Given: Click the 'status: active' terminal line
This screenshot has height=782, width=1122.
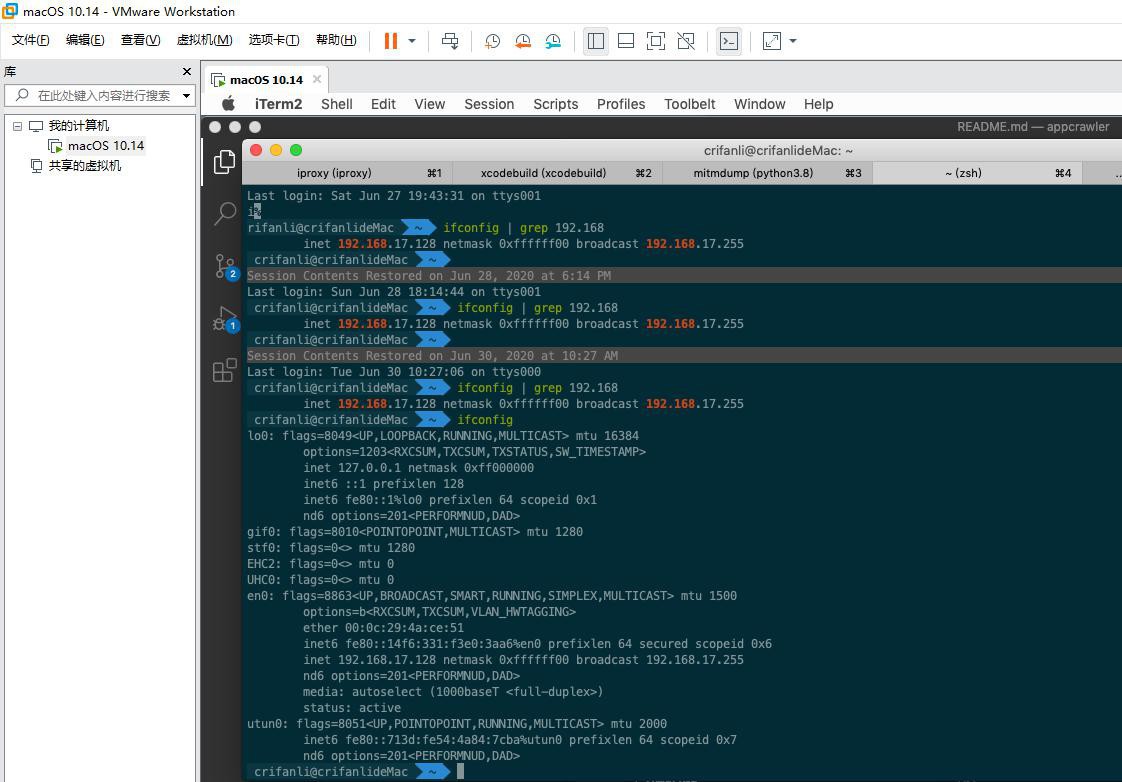Looking at the screenshot, I should coord(351,708).
